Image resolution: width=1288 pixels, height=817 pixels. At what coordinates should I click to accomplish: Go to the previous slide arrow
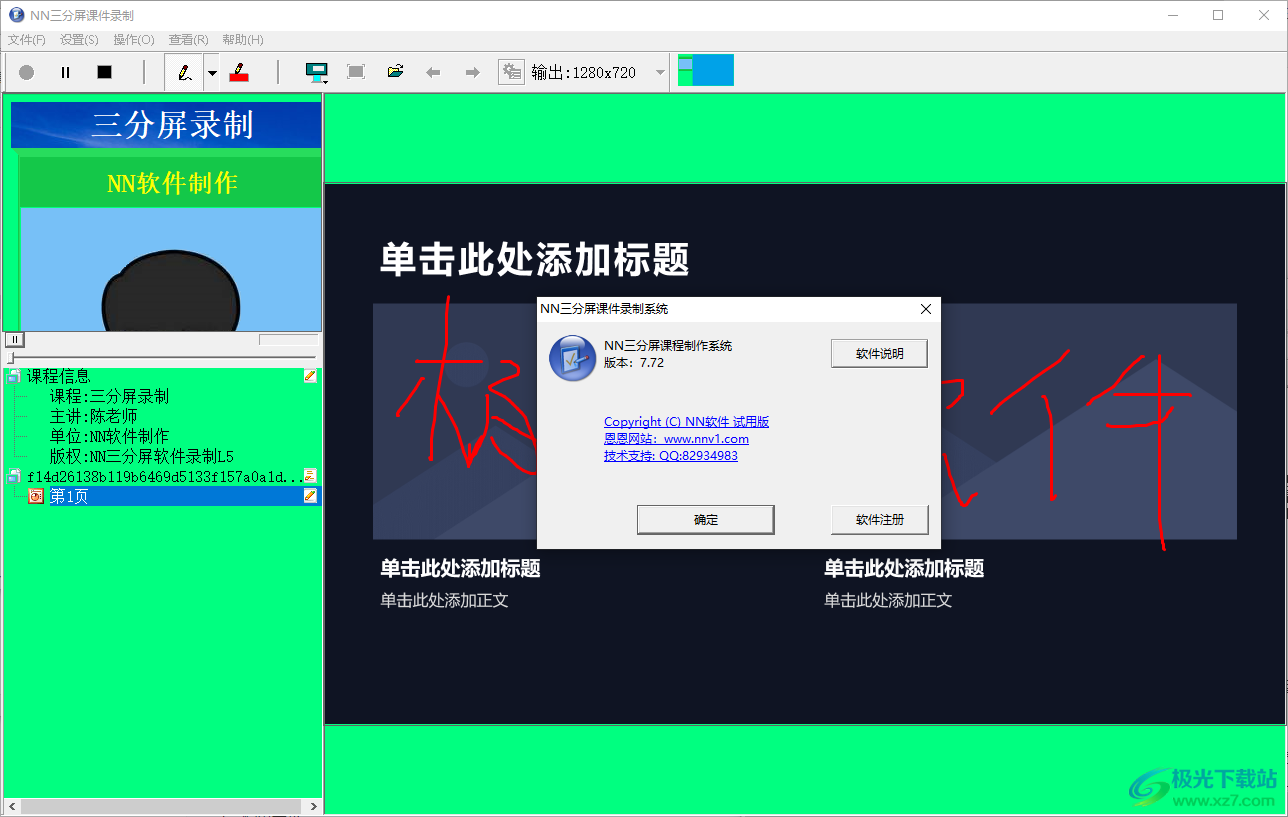click(x=433, y=71)
